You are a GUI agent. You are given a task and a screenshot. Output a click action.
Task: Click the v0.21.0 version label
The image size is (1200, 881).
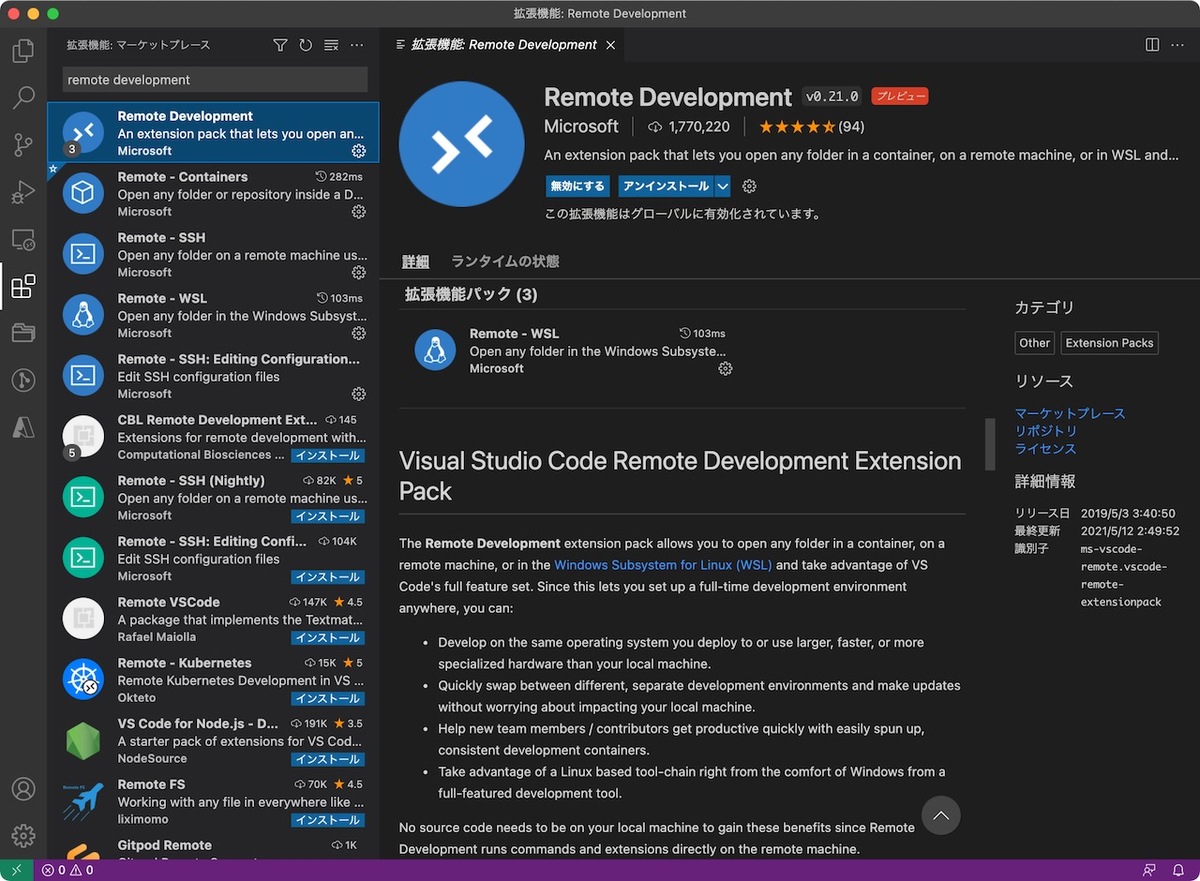click(832, 97)
